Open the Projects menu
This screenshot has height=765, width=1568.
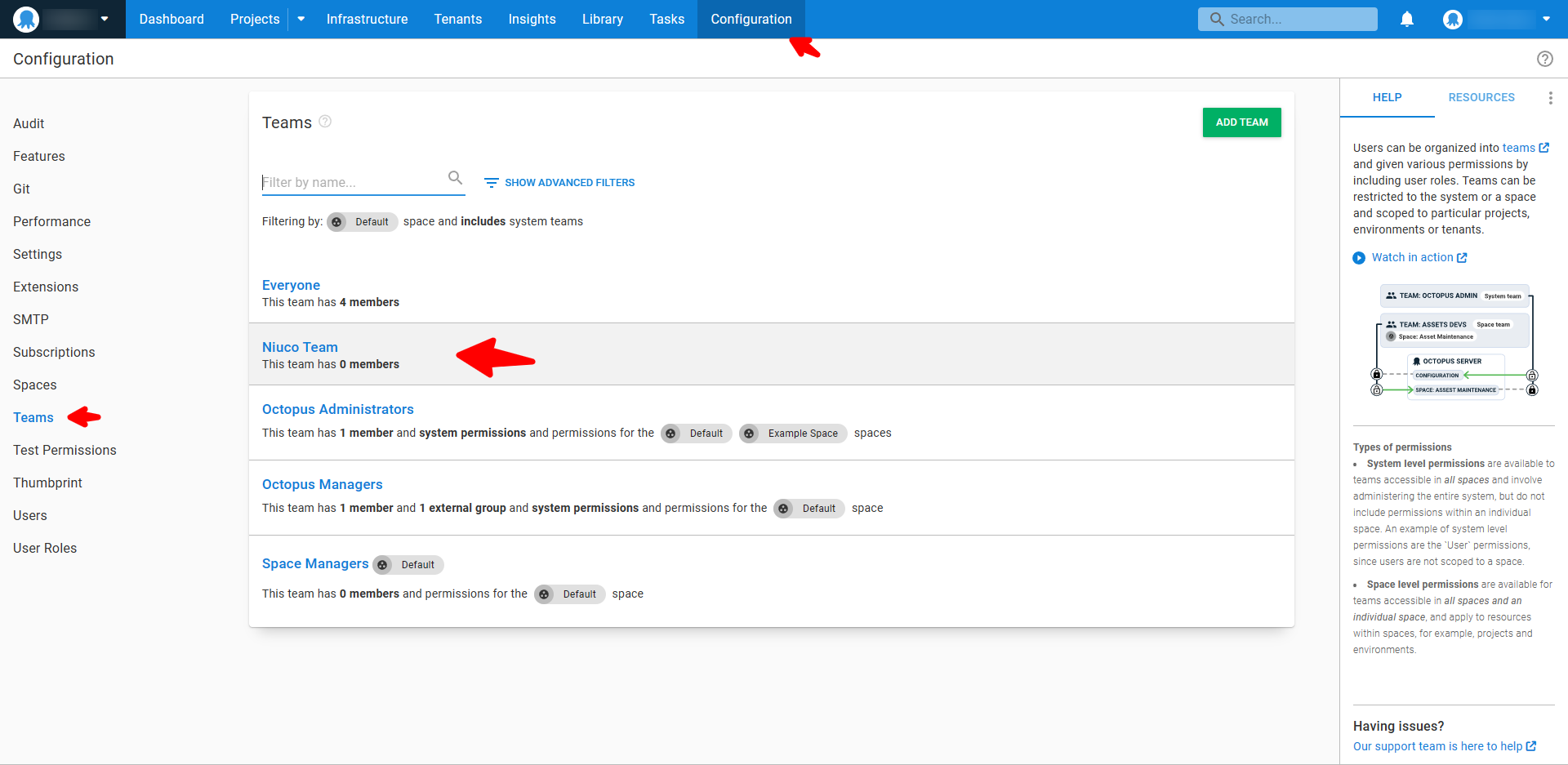(x=255, y=19)
